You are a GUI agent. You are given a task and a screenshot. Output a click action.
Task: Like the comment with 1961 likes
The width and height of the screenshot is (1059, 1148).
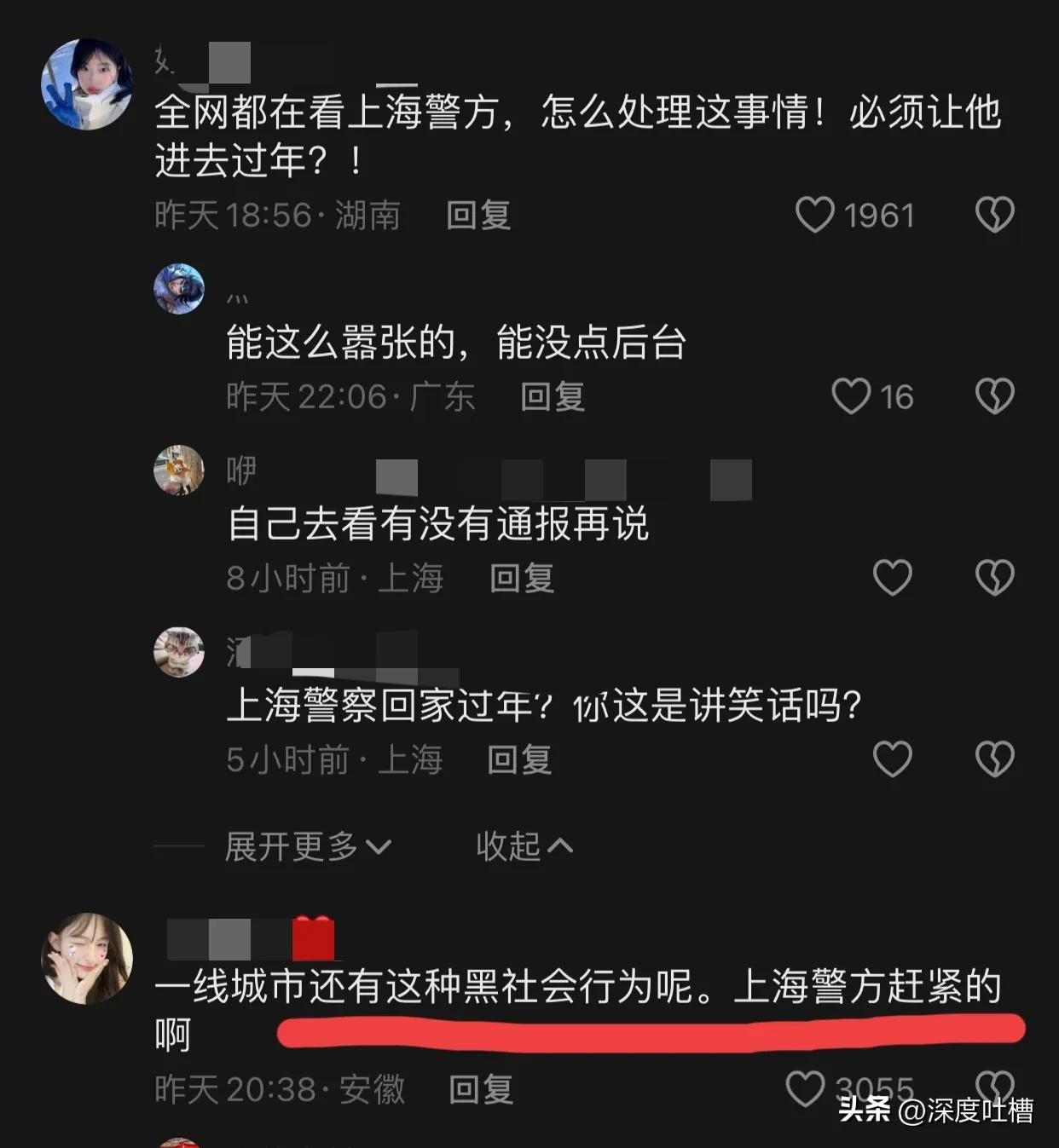814,215
